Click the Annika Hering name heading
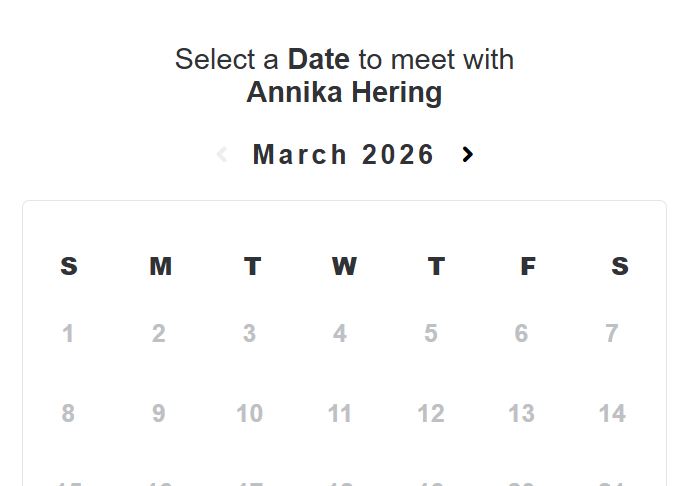Viewport: 690px width, 486px height. (344, 93)
